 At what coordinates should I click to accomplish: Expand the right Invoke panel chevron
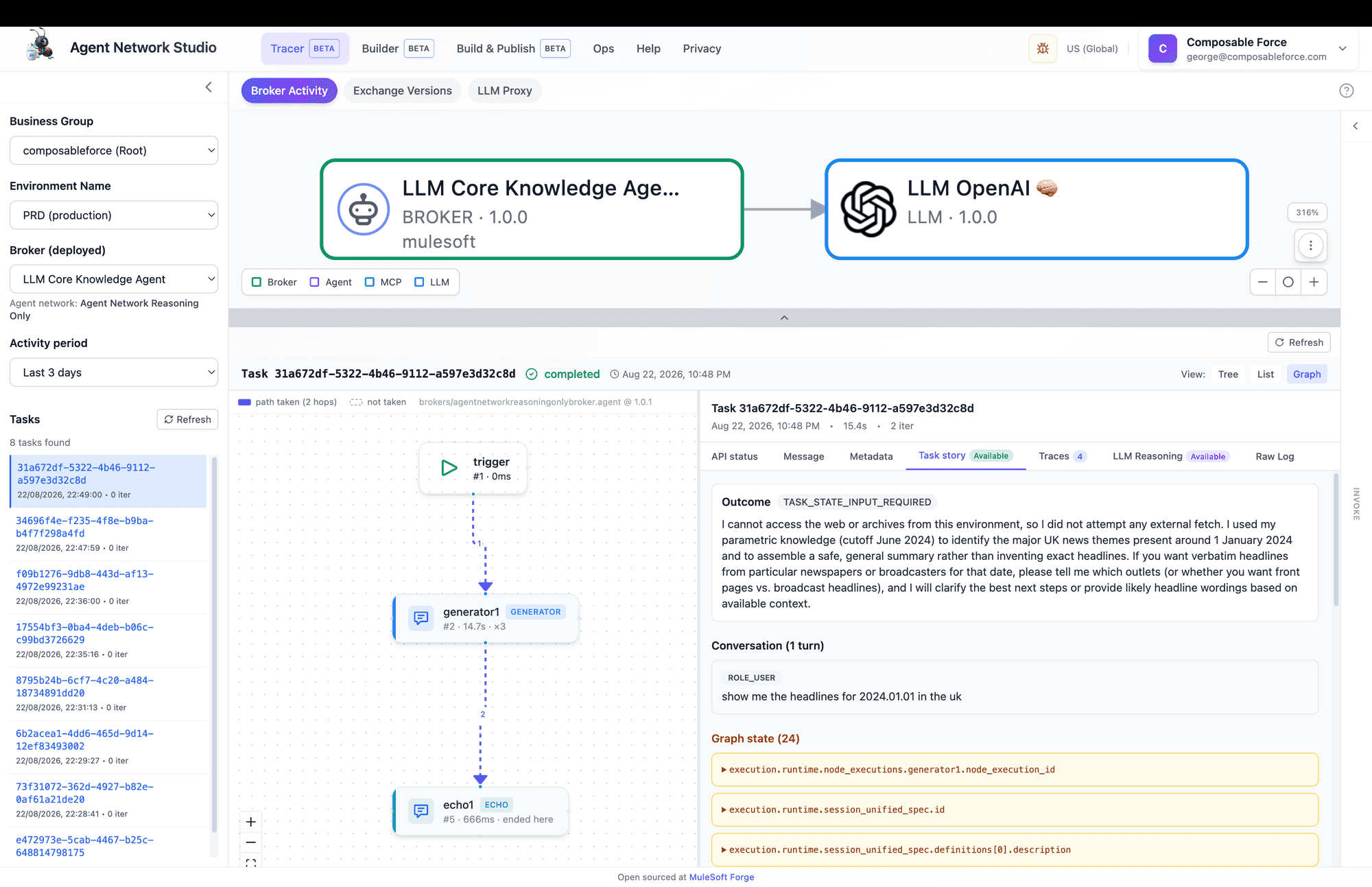pos(1356,126)
